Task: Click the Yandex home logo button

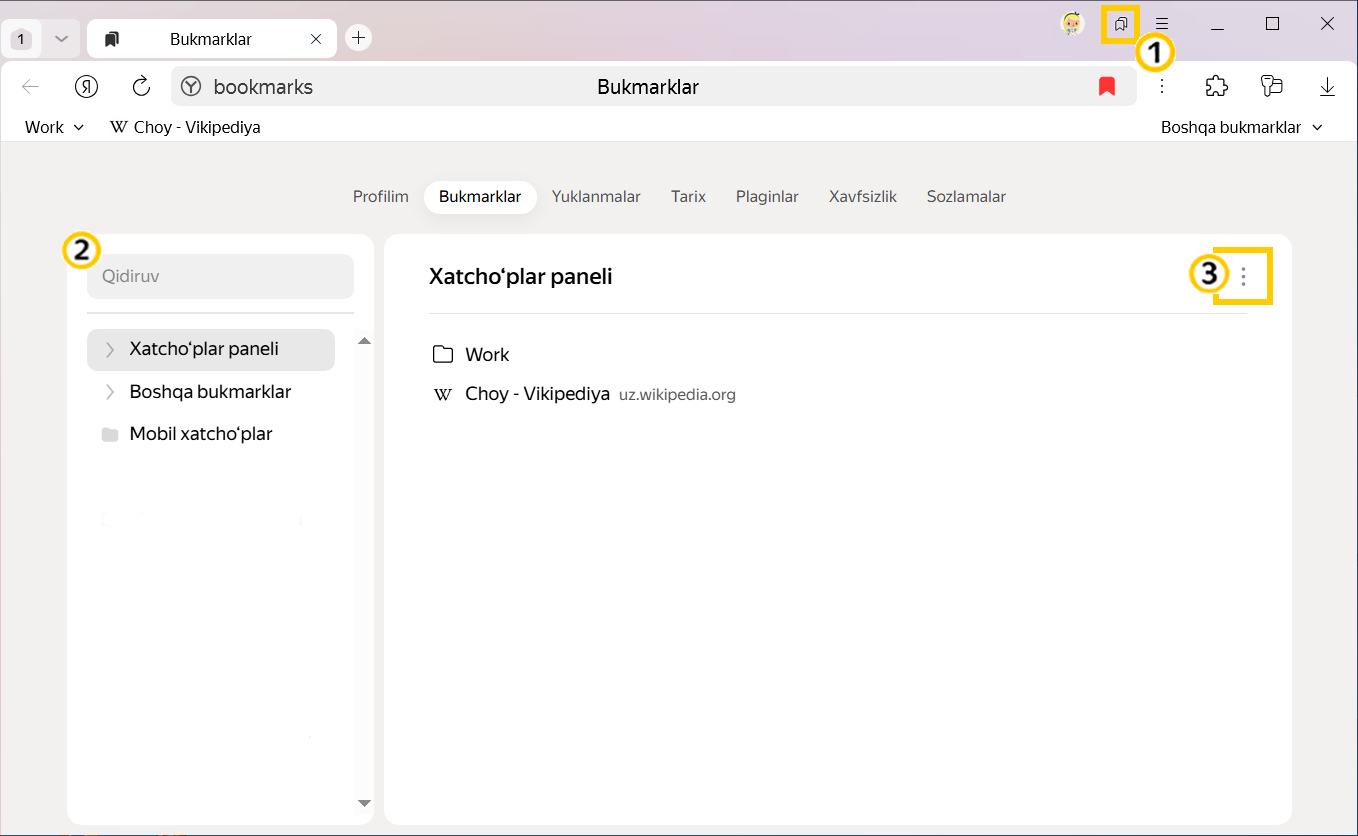Action: point(87,87)
